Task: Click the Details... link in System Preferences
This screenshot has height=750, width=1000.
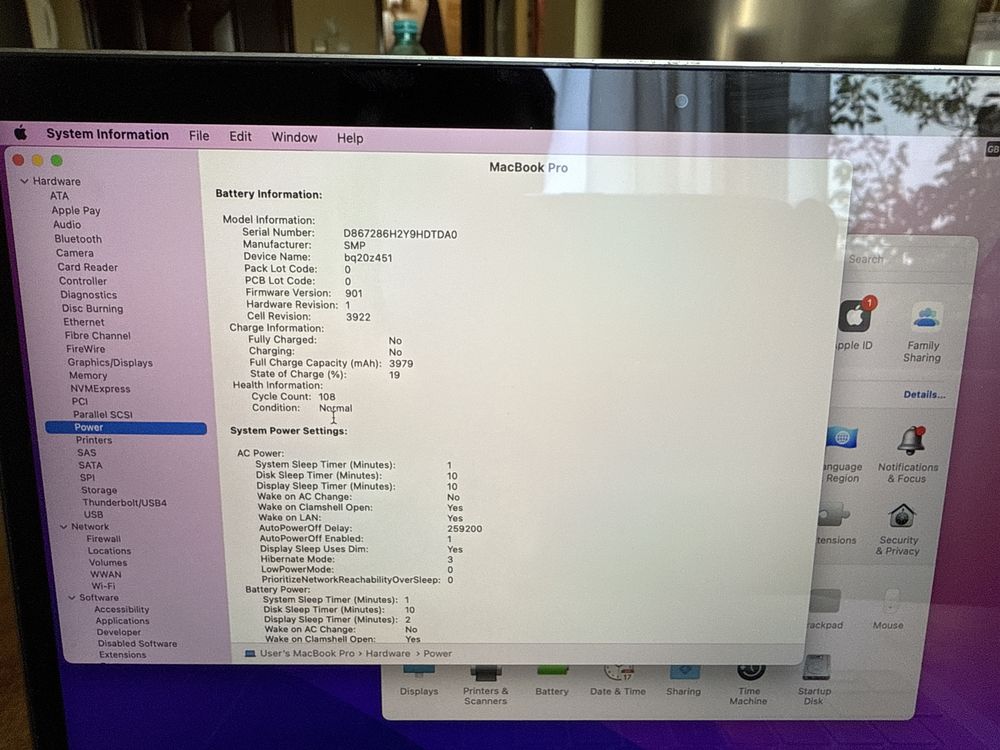Action: pos(924,395)
